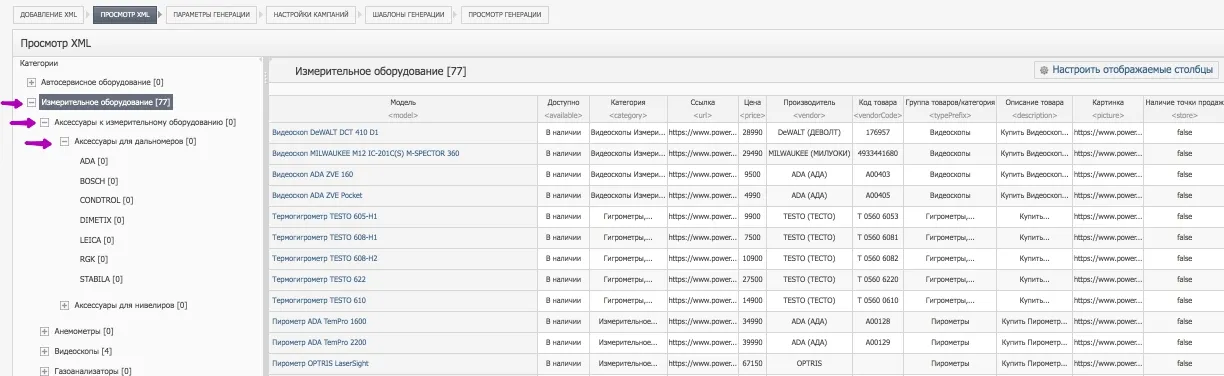Click vendor code cell A00128
Viewport: 1224px width, 376px height.
coord(878,321)
